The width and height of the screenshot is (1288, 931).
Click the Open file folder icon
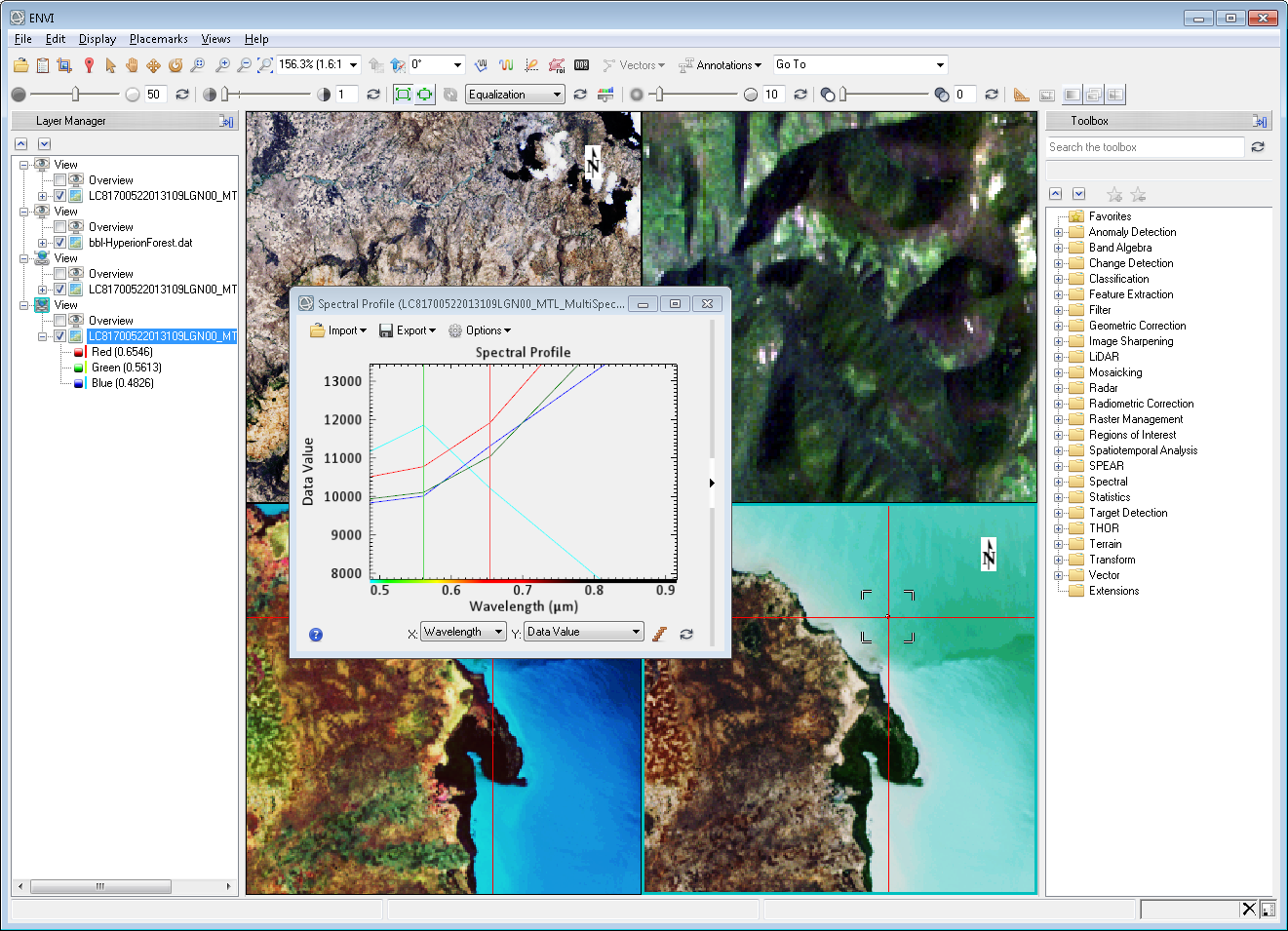click(20, 65)
